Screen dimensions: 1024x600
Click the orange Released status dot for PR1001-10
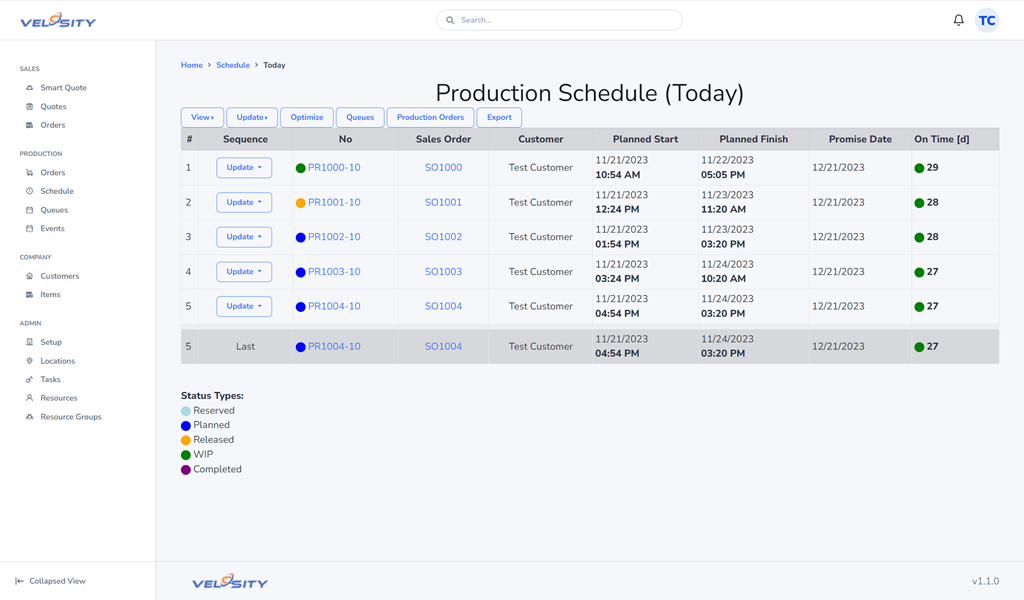[x=300, y=203]
